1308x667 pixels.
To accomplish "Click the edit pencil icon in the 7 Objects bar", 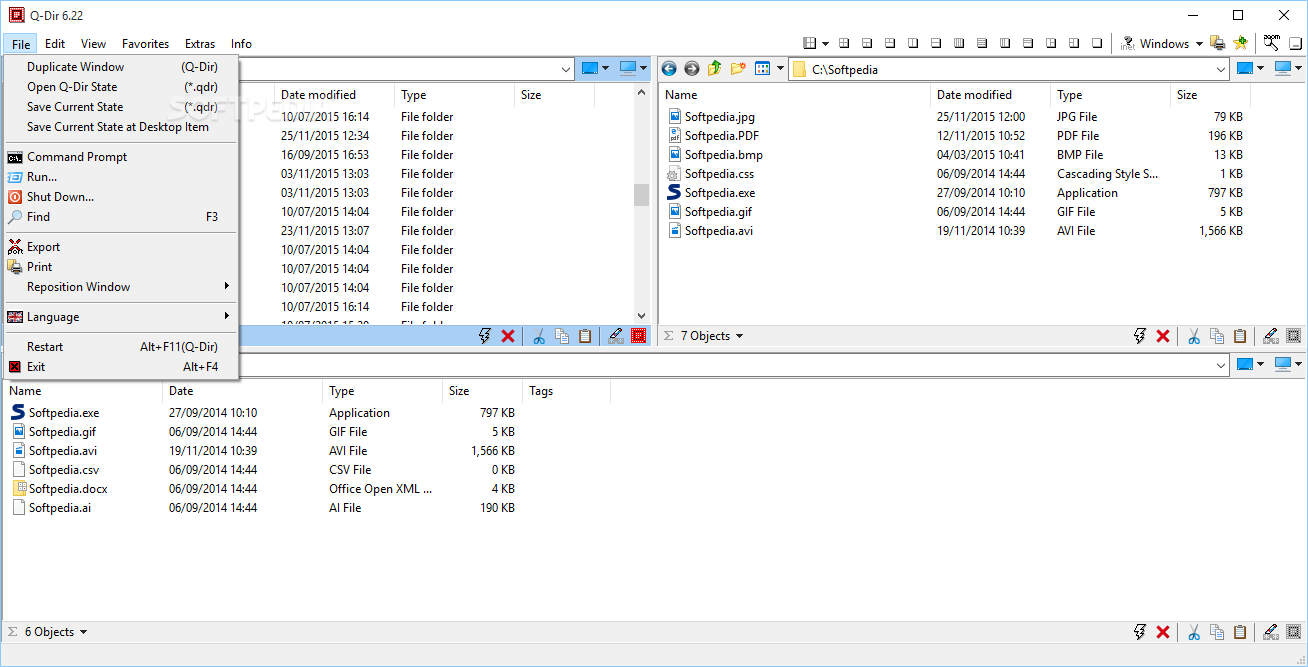I will point(1270,336).
